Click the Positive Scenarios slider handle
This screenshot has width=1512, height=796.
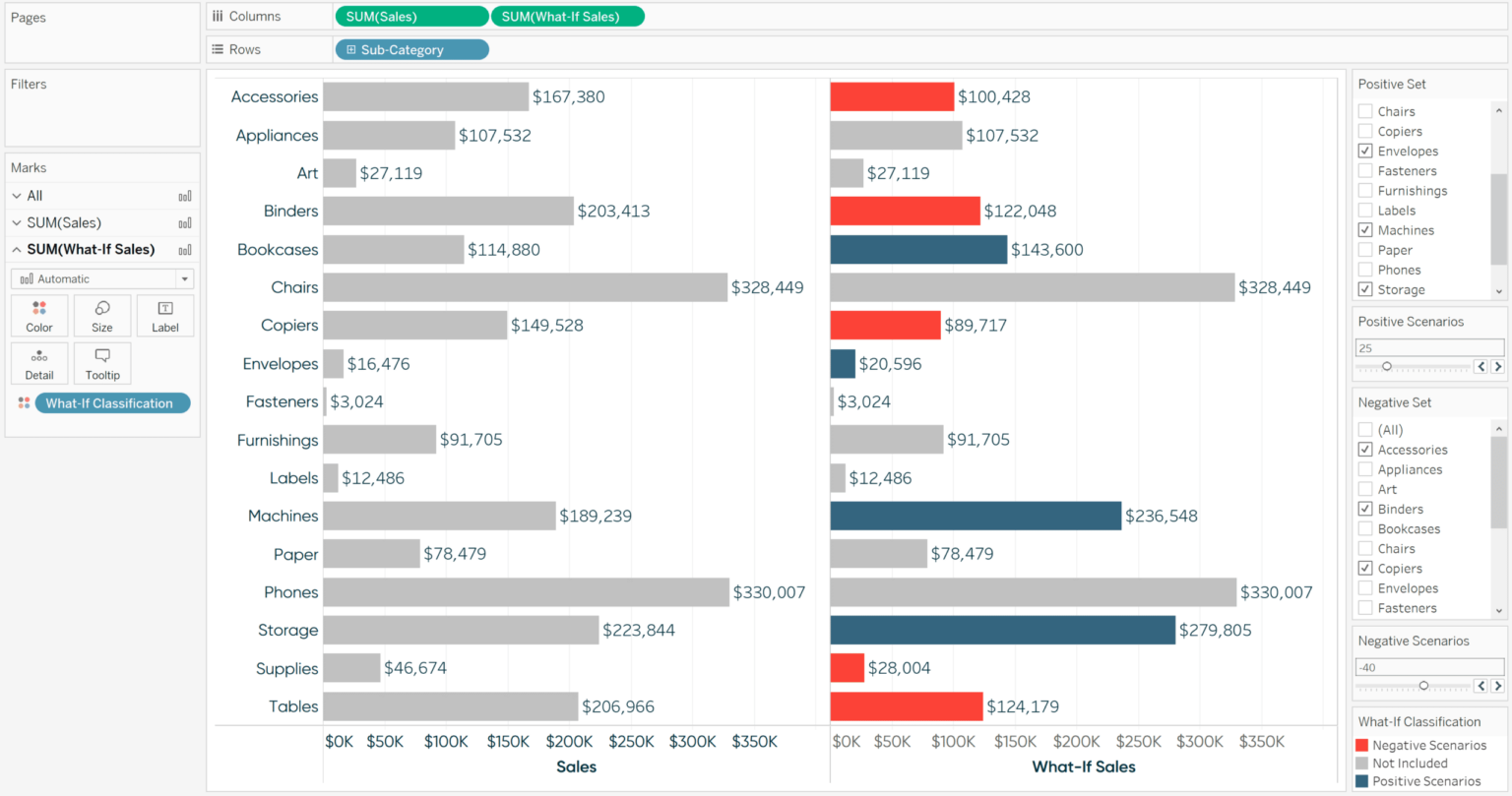click(1389, 365)
